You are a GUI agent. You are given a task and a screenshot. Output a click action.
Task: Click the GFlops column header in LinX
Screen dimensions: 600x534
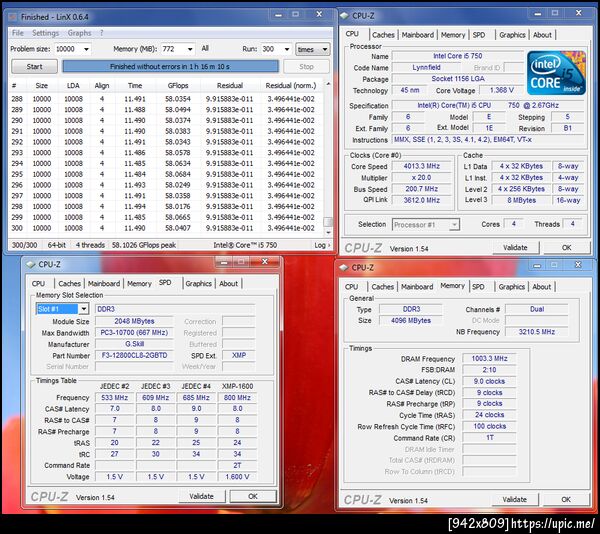(178, 86)
